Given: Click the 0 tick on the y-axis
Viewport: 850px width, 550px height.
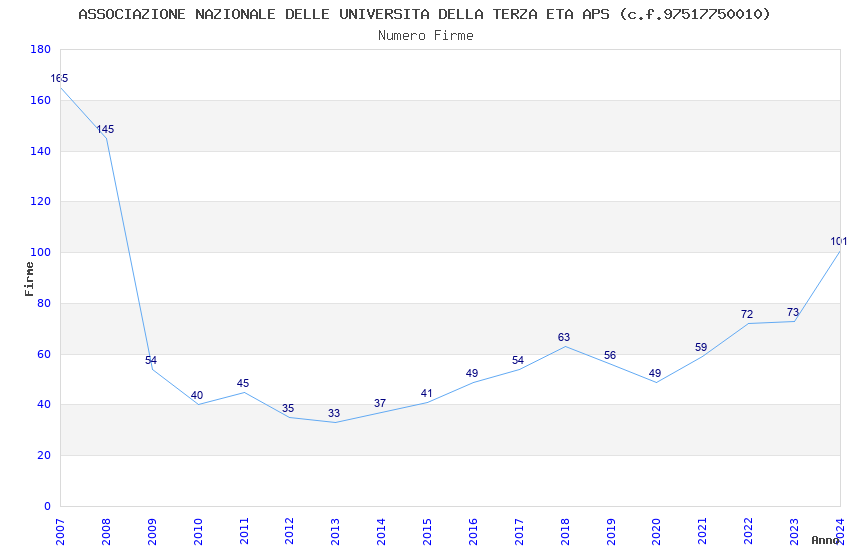Looking at the screenshot, I should [48, 506].
